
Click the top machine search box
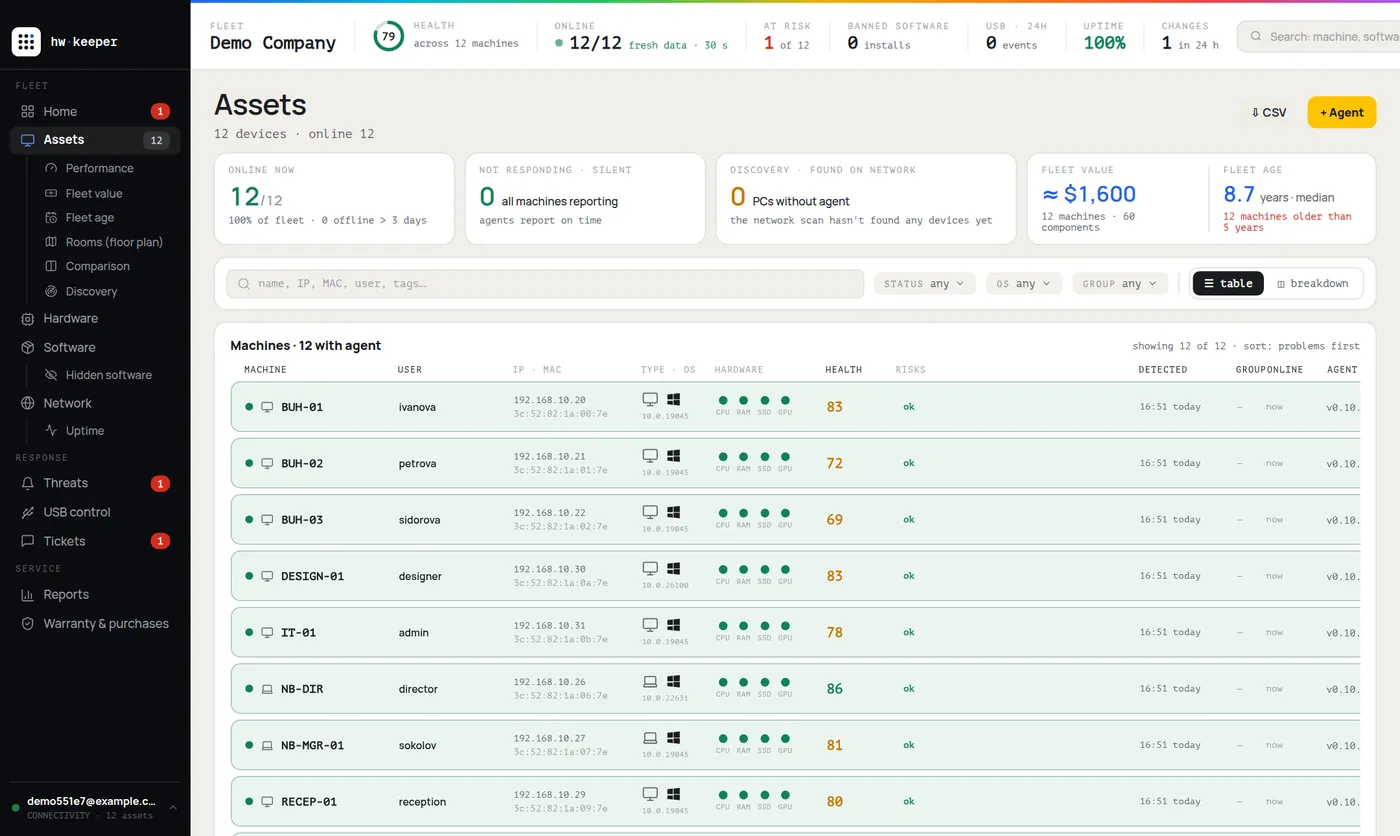coord(1318,36)
